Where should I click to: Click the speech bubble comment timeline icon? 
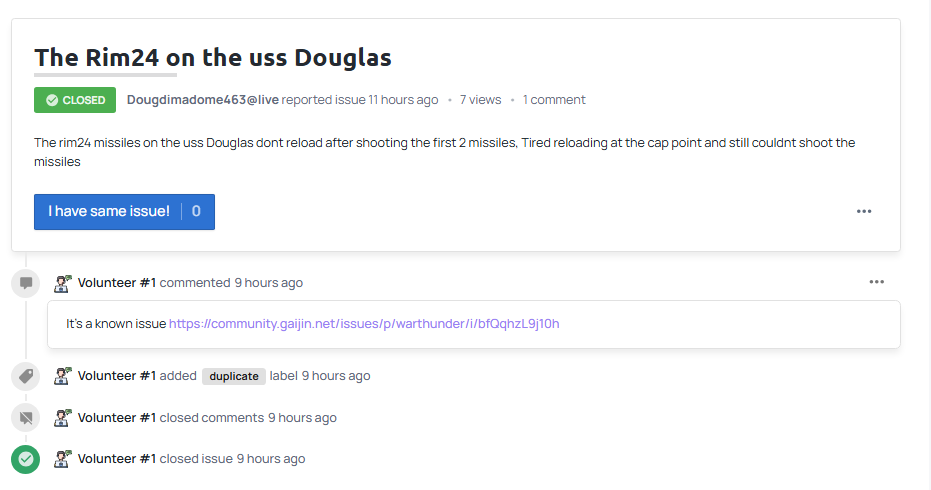(26, 283)
